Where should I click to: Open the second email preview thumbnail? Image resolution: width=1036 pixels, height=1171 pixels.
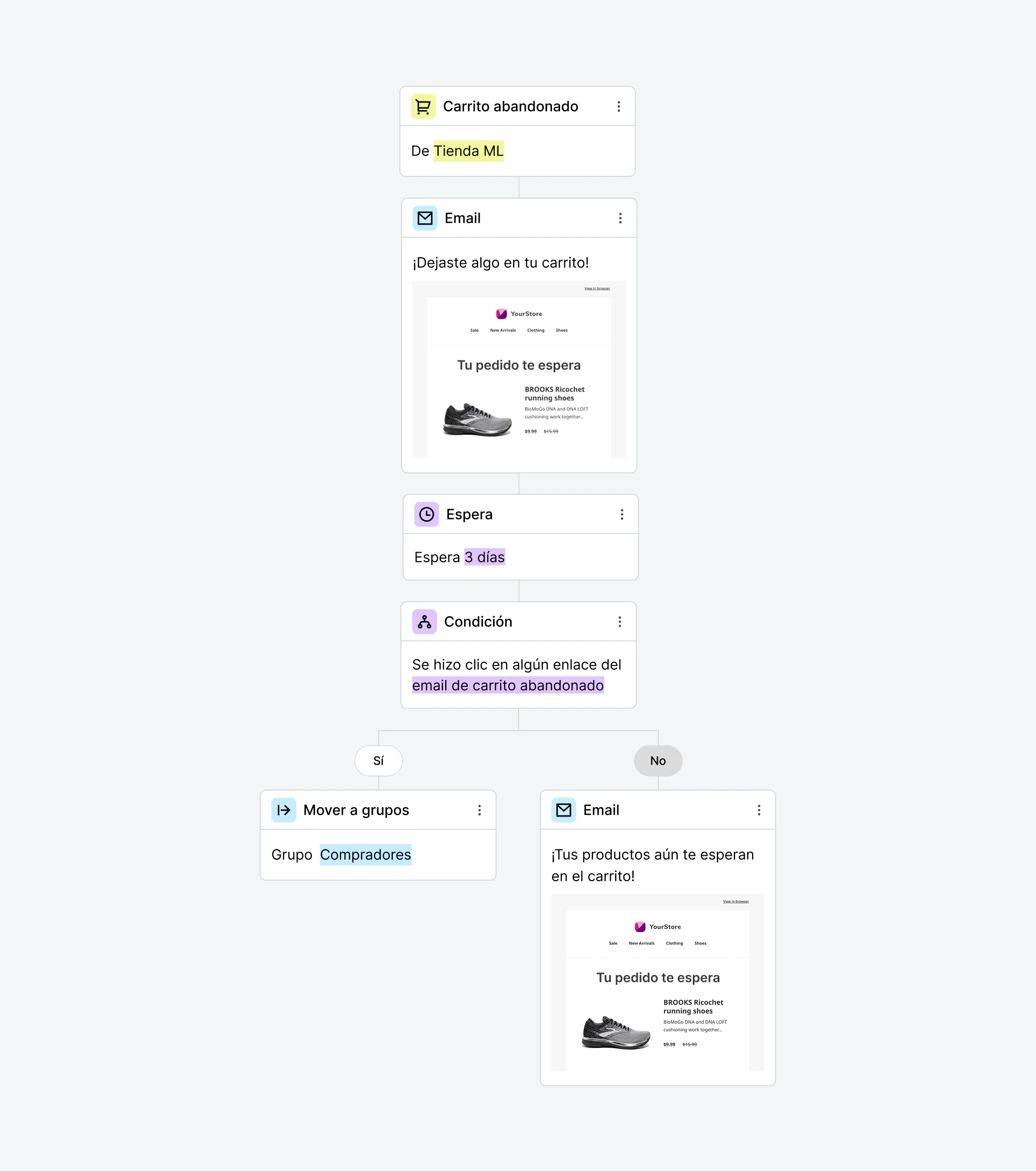click(657, 982)
